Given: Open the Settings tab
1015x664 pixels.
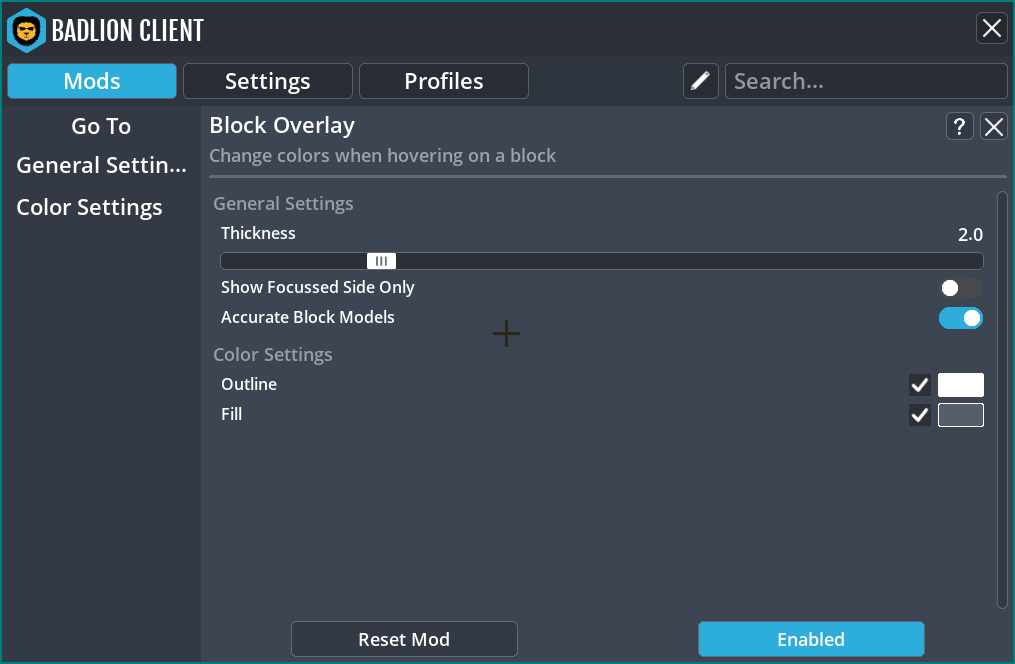Looking at the screenshot, I should click(x=268, y=81).
